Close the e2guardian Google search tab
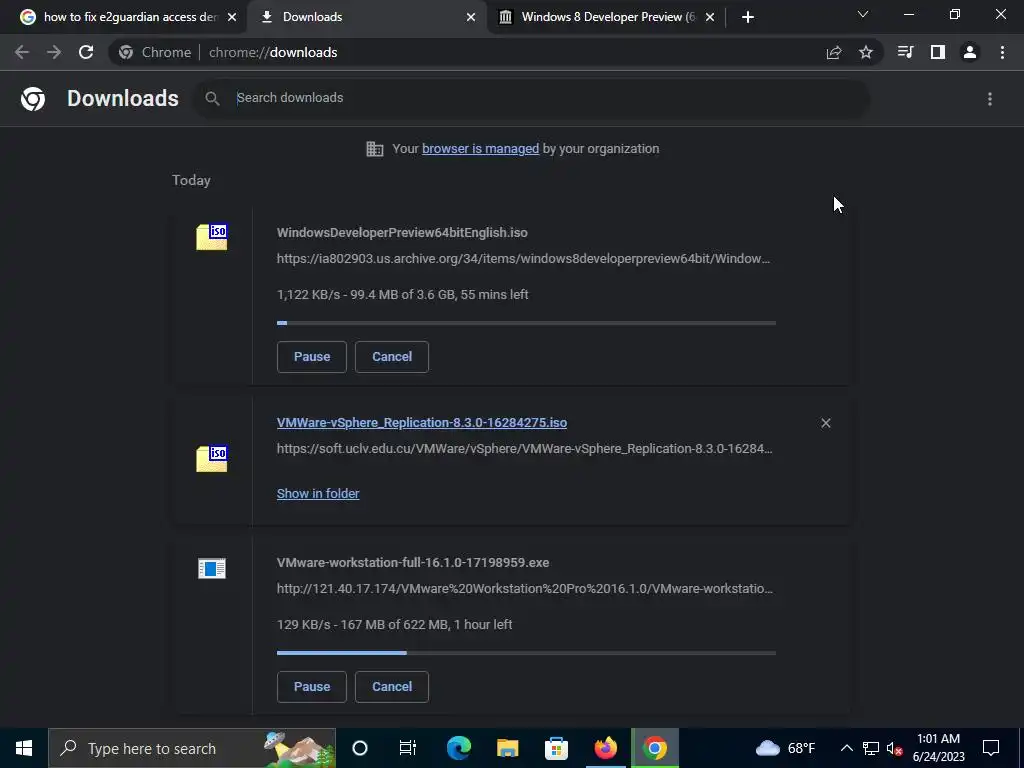1024x768 pixels. click(232, 17)
